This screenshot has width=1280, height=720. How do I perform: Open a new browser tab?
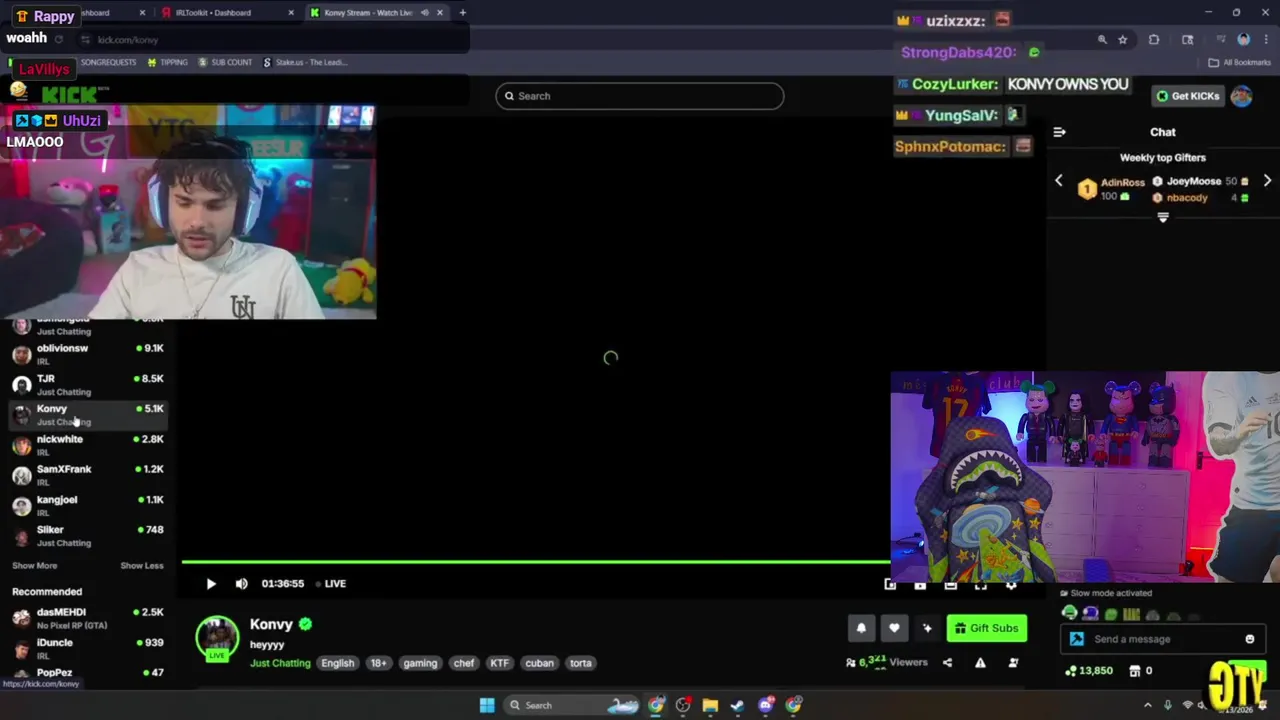[x=462, y=13]
